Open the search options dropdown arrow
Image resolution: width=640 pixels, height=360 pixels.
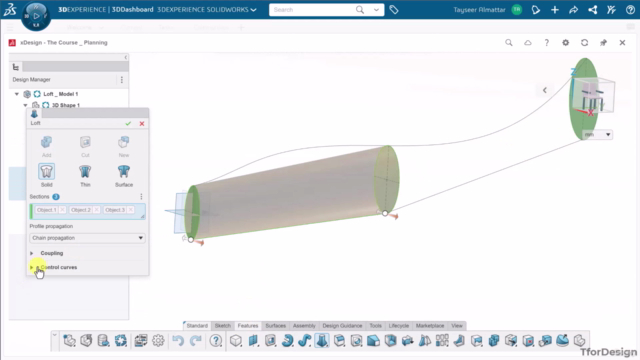pos(376,9)
